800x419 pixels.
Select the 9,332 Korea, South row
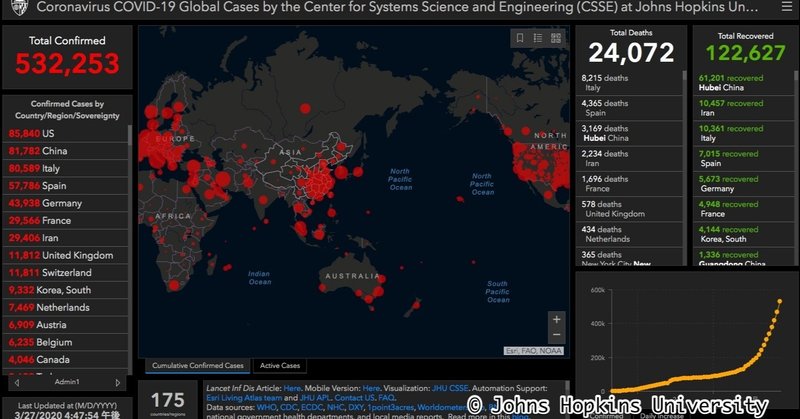[66, 290]
